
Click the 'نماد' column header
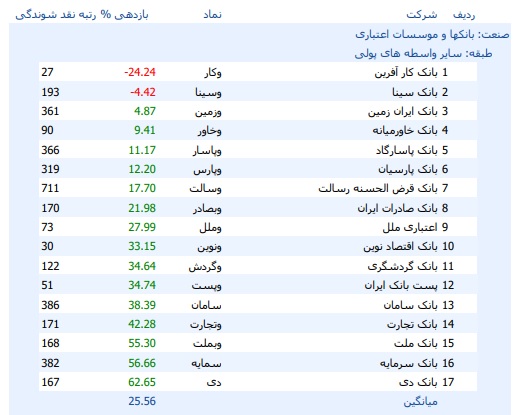click(x=213, y=15)
